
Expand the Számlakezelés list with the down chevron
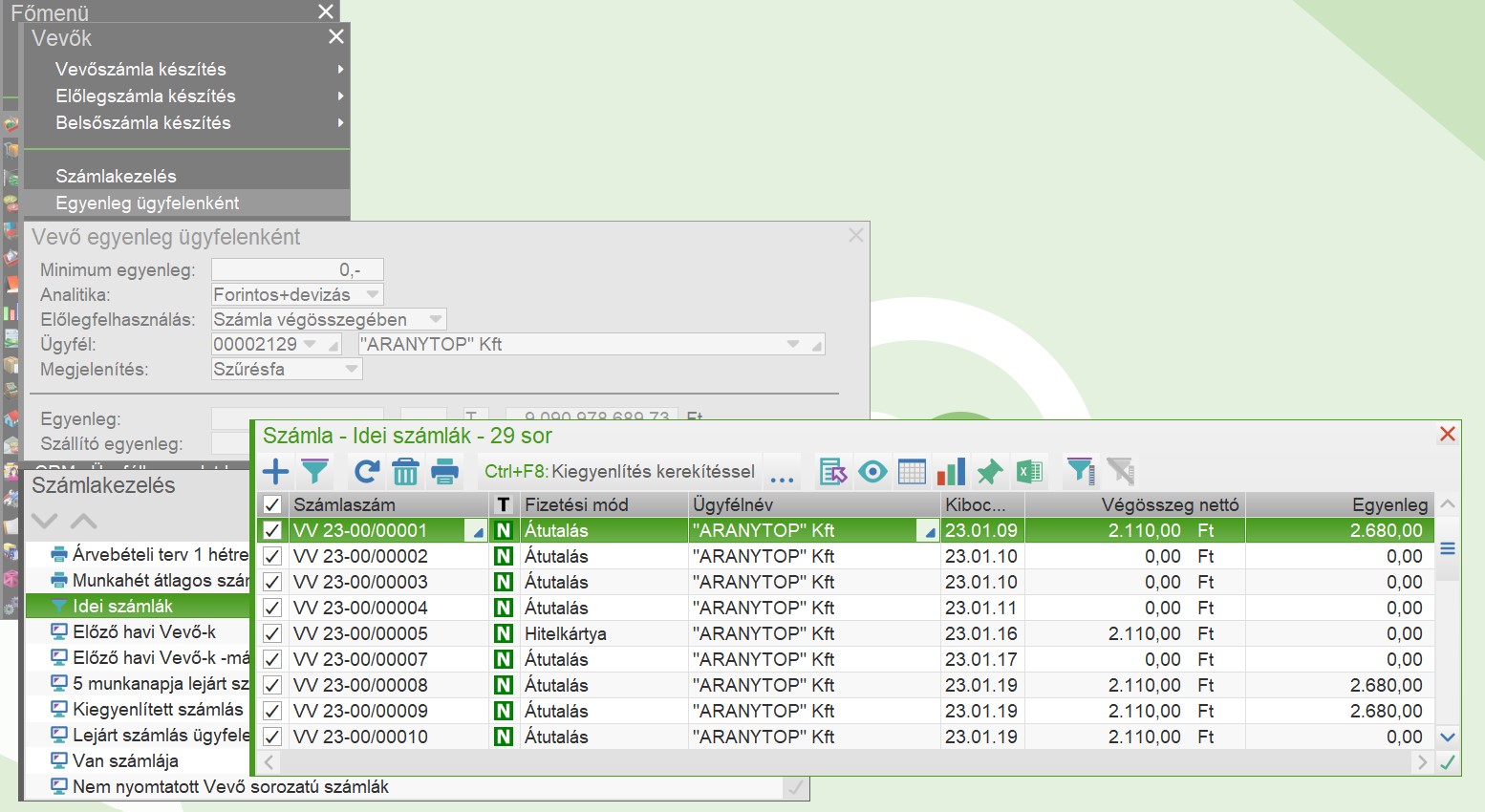click(x=45, y=521)
